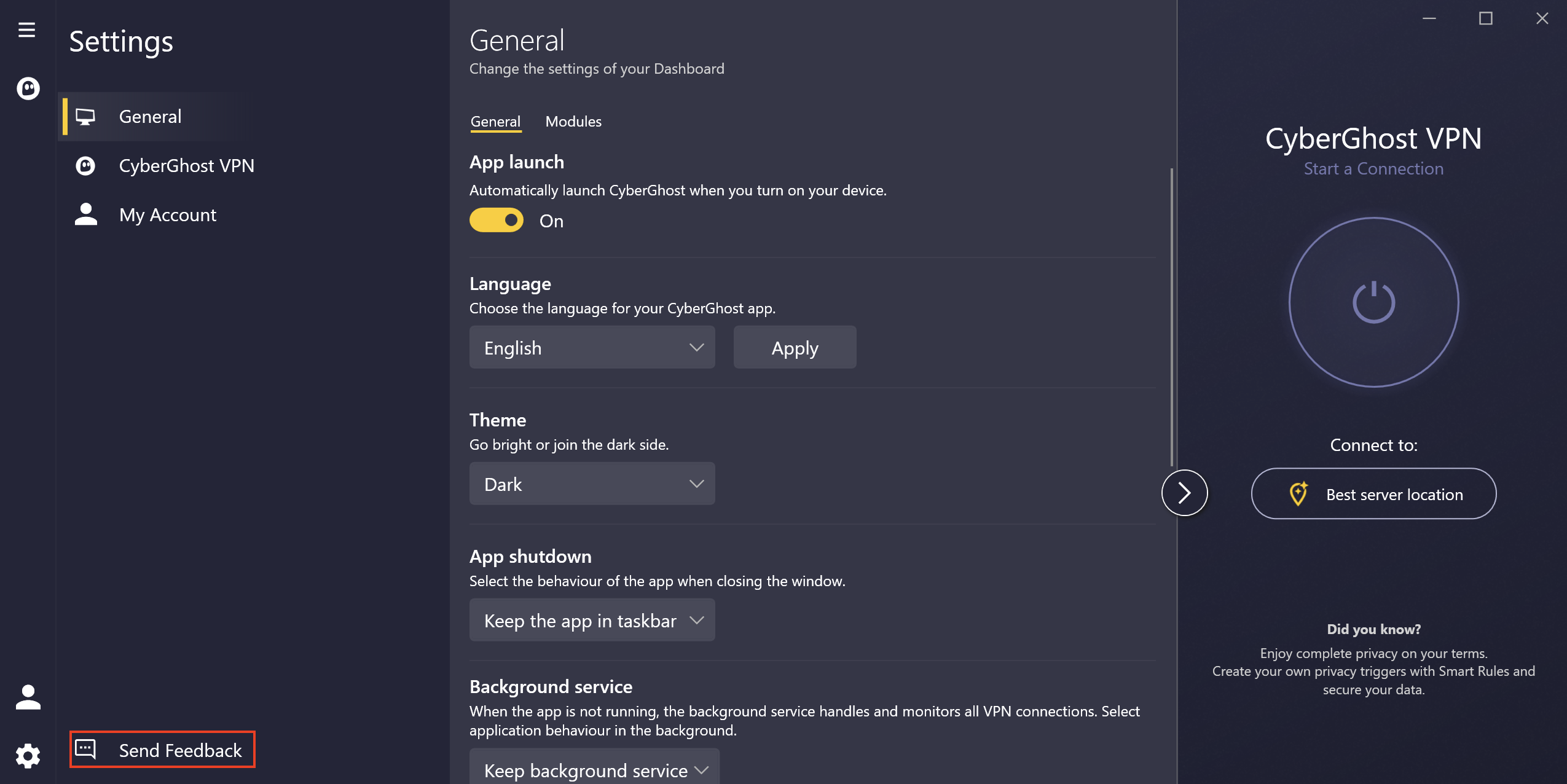
Task: Select the General tab under the heading
Action: 496,121
